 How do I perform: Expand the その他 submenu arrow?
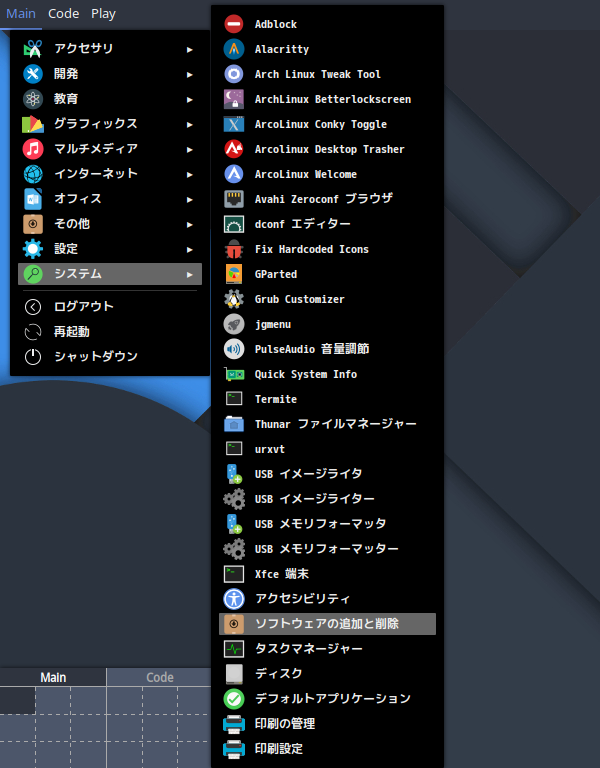[x=190, y=224]
